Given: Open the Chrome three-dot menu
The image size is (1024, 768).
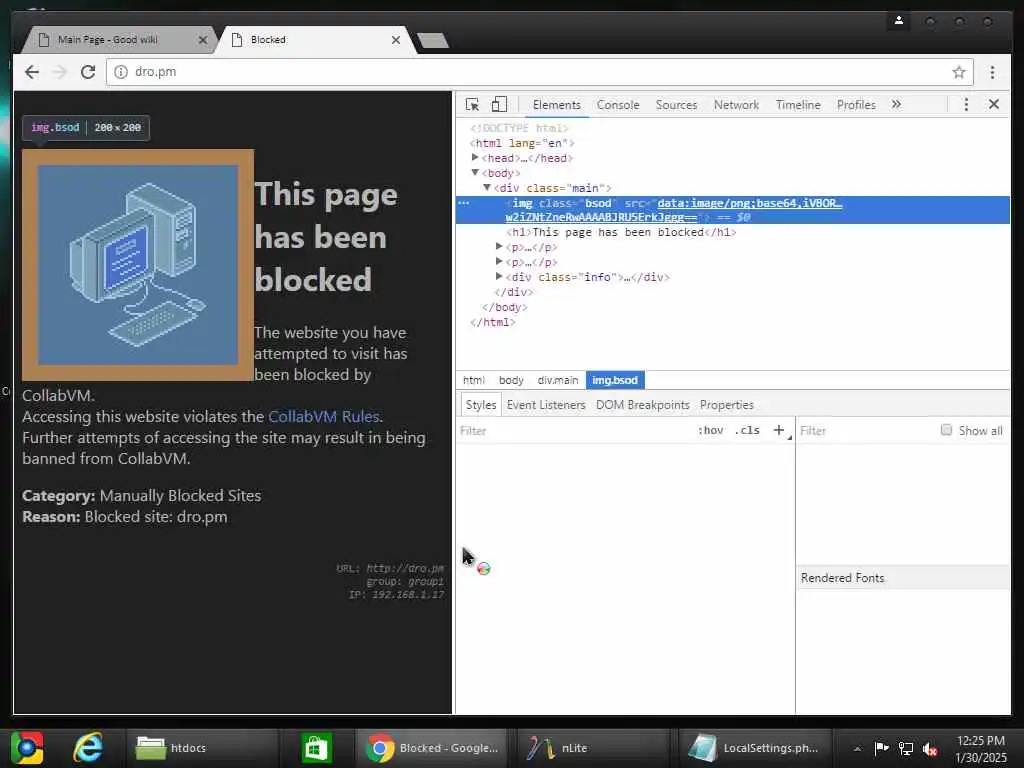Looking at the screenshot, I should pyautogui.click(x=992, y=72).
